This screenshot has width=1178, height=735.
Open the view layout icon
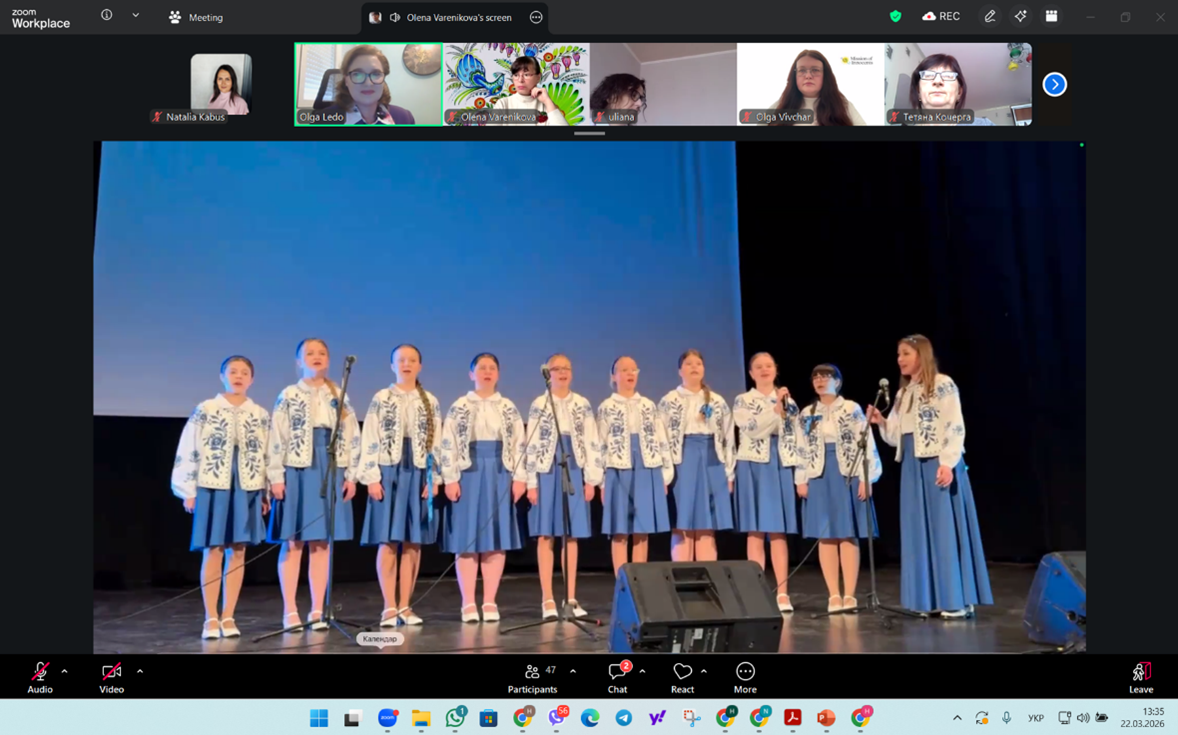[1051, 16]
